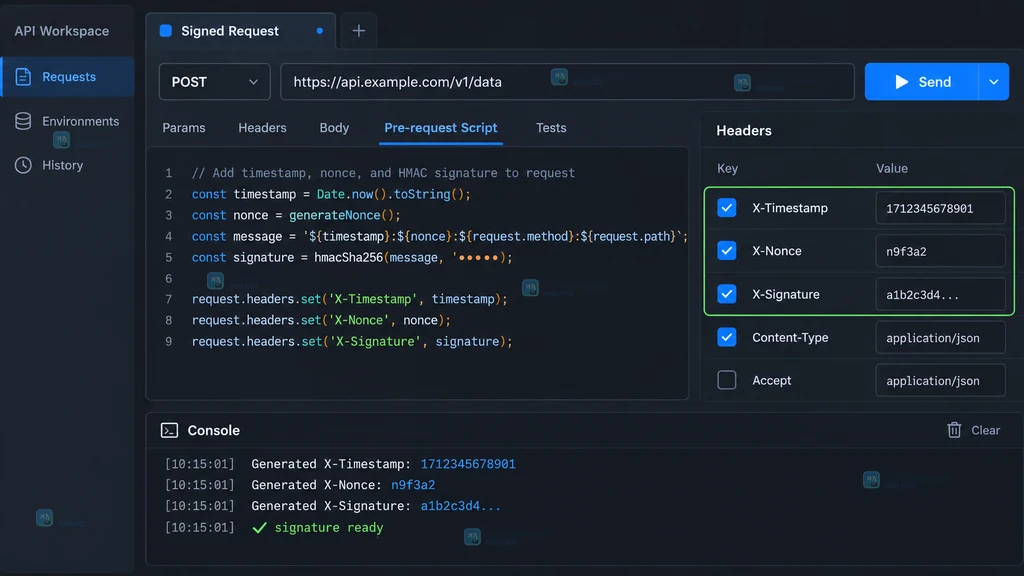Open the POST method dropdown
Screen dimensions: 1024x576
[214, 82]
